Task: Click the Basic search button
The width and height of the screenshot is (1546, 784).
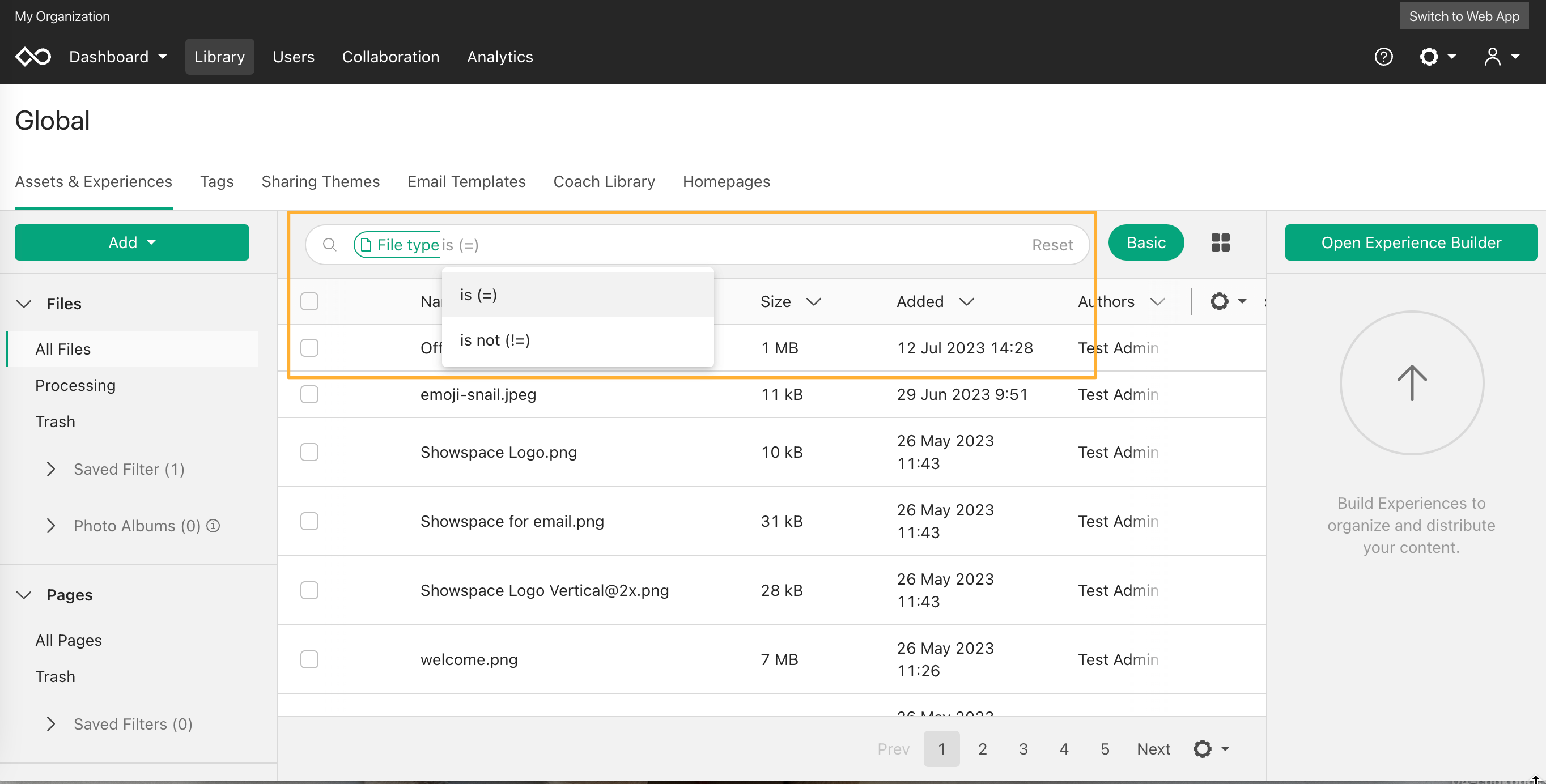Action: pyautogui.click(x=1146, y=242)
